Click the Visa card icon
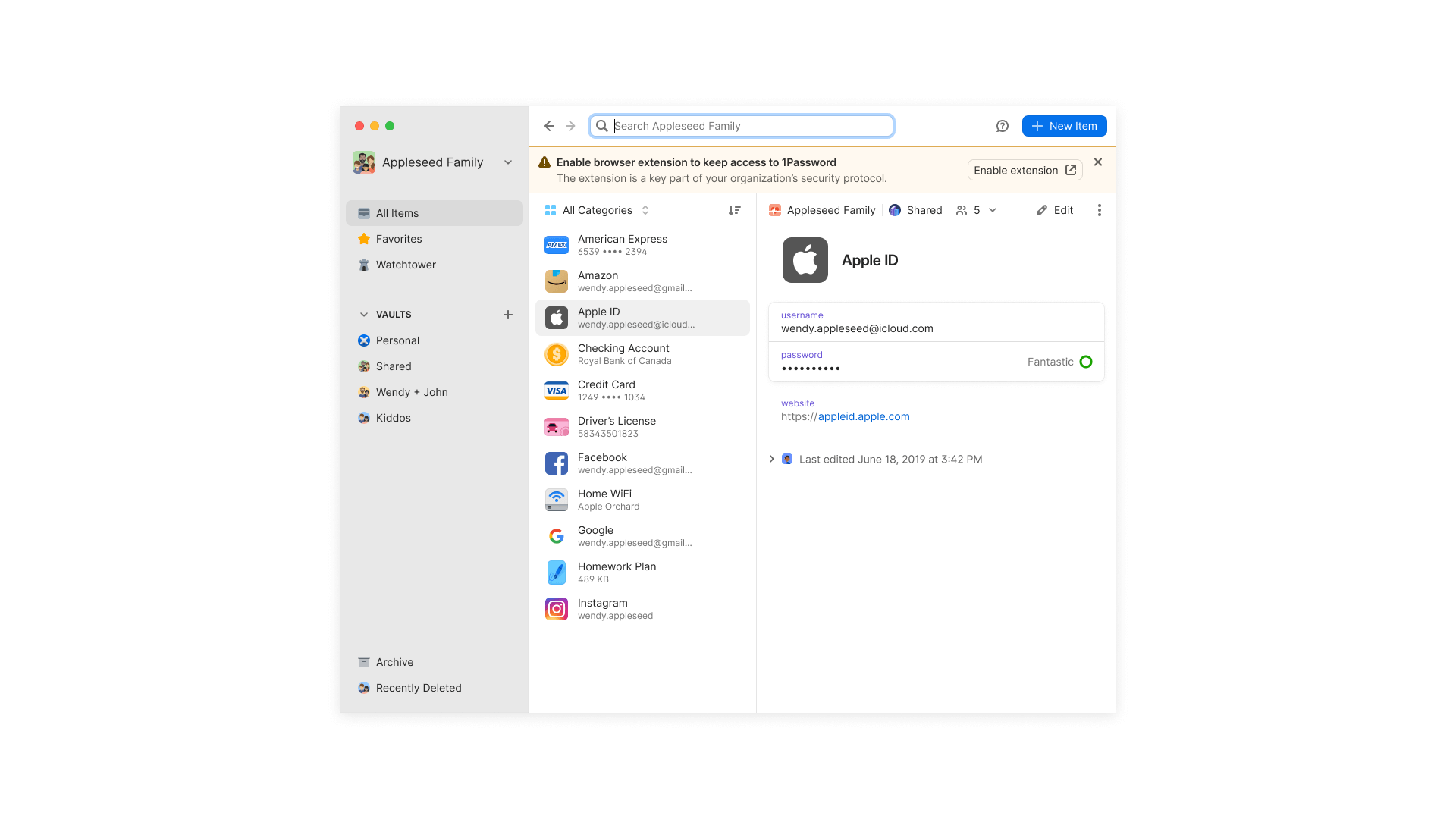 [557, 391]
